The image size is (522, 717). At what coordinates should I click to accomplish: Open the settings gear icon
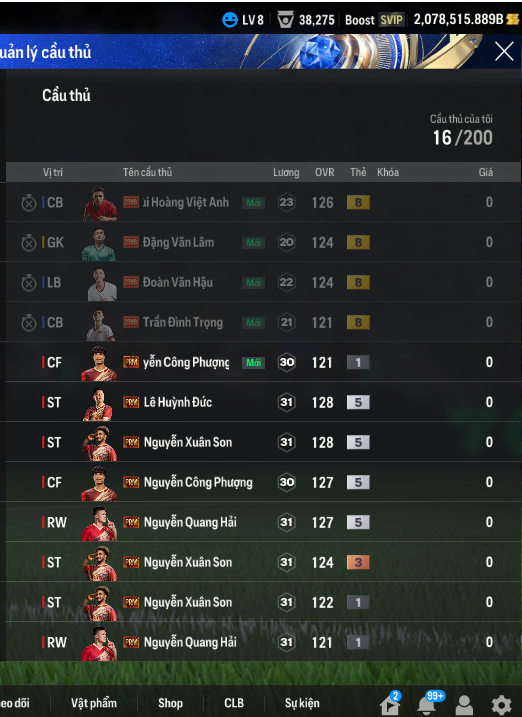[501, 704]
